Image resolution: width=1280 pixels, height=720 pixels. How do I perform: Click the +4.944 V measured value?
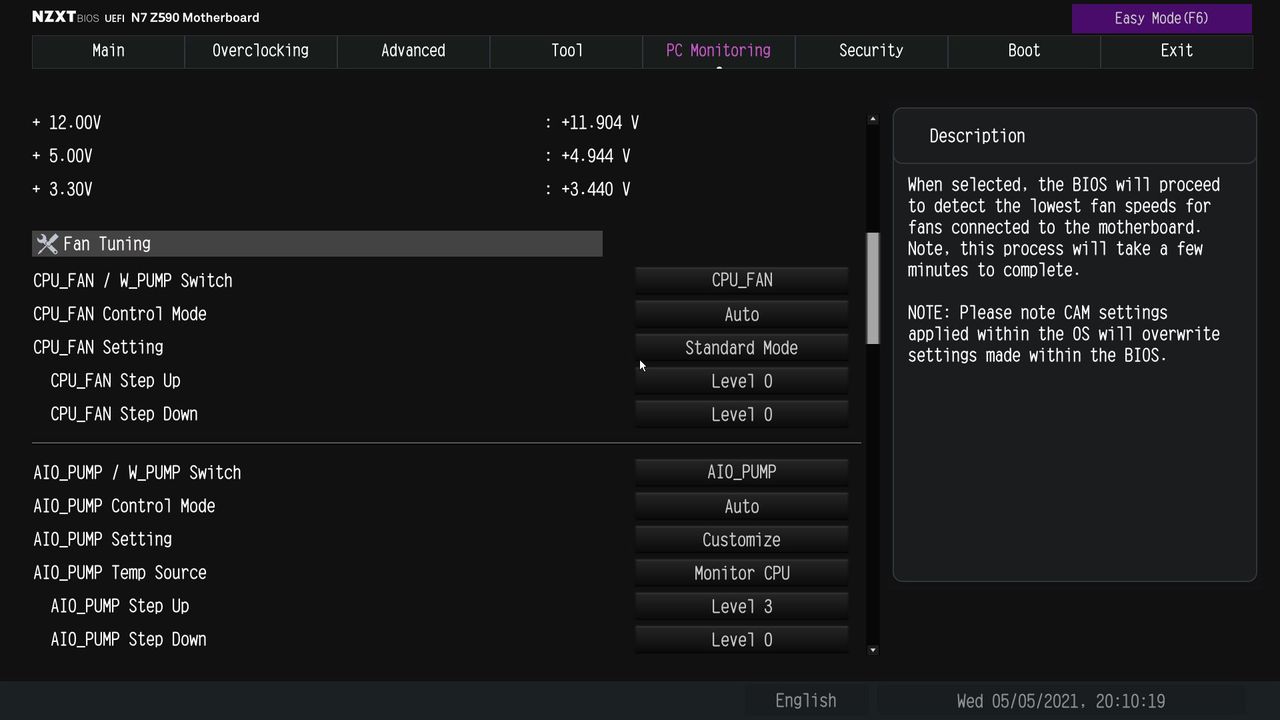pos(596,156)
